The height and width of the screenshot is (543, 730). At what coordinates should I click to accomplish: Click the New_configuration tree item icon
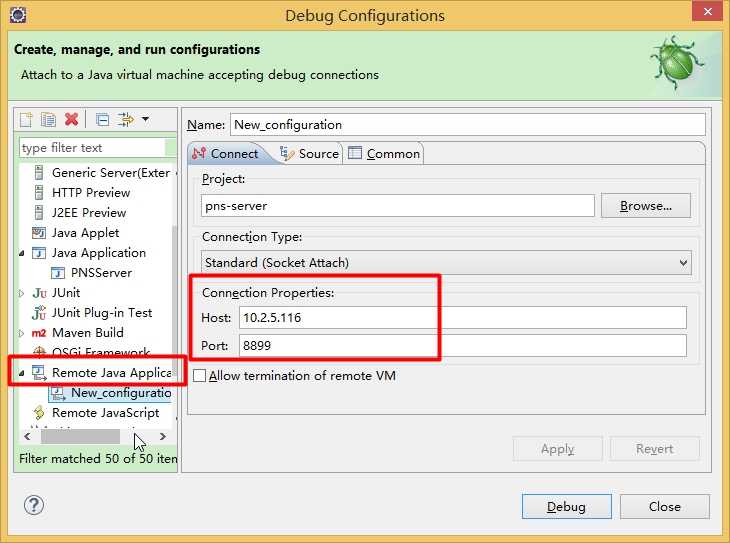click(58, 393)
